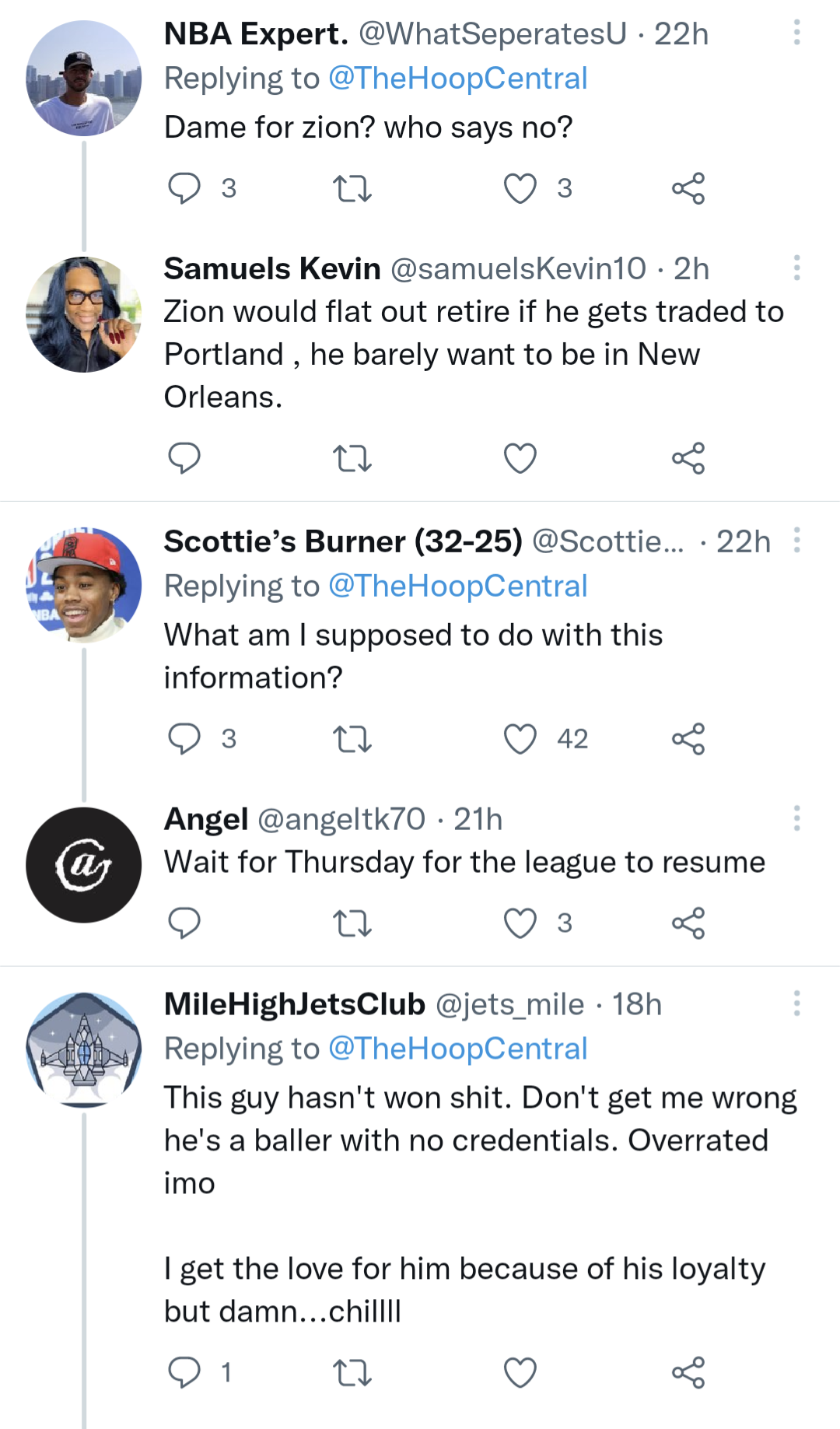Share MileHighJetsClub's overrated tweet

(x=688, y=1372)
